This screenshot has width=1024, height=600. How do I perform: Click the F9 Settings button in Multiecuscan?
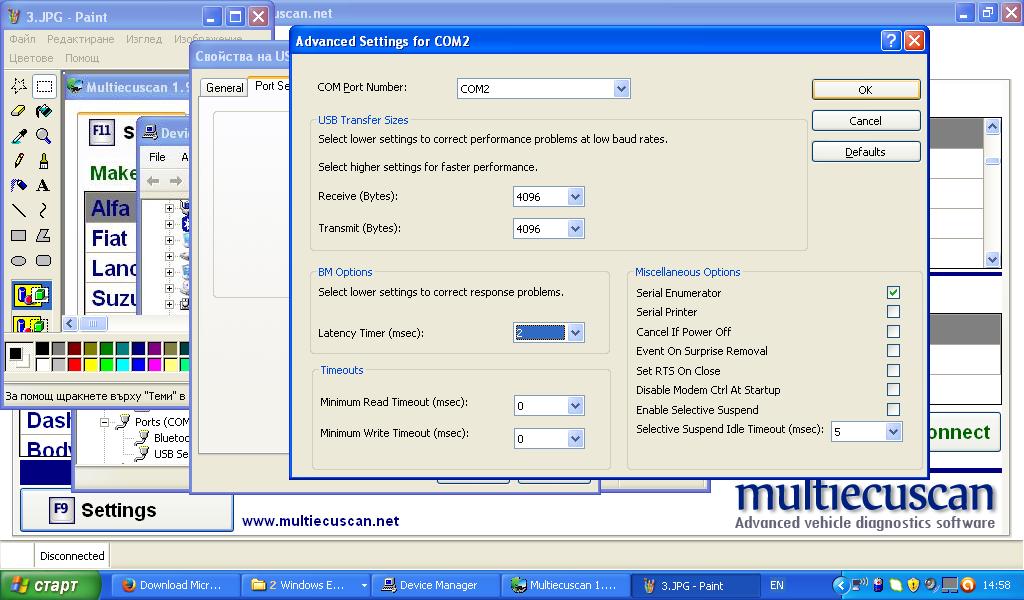(x=127, y=510)
